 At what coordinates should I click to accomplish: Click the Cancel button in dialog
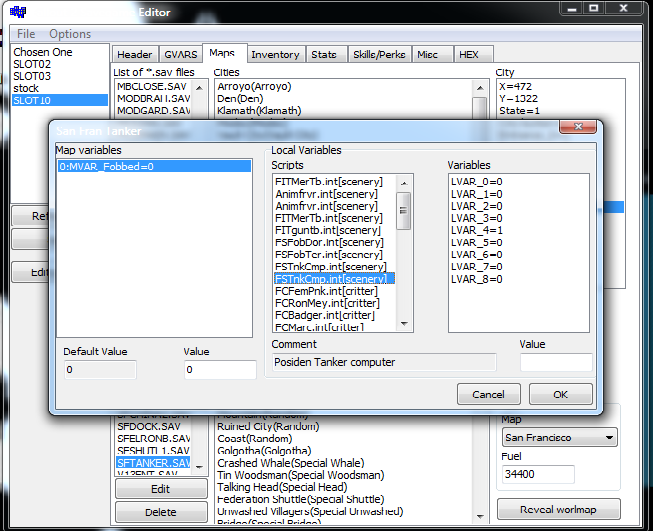[x=489, y=394]
